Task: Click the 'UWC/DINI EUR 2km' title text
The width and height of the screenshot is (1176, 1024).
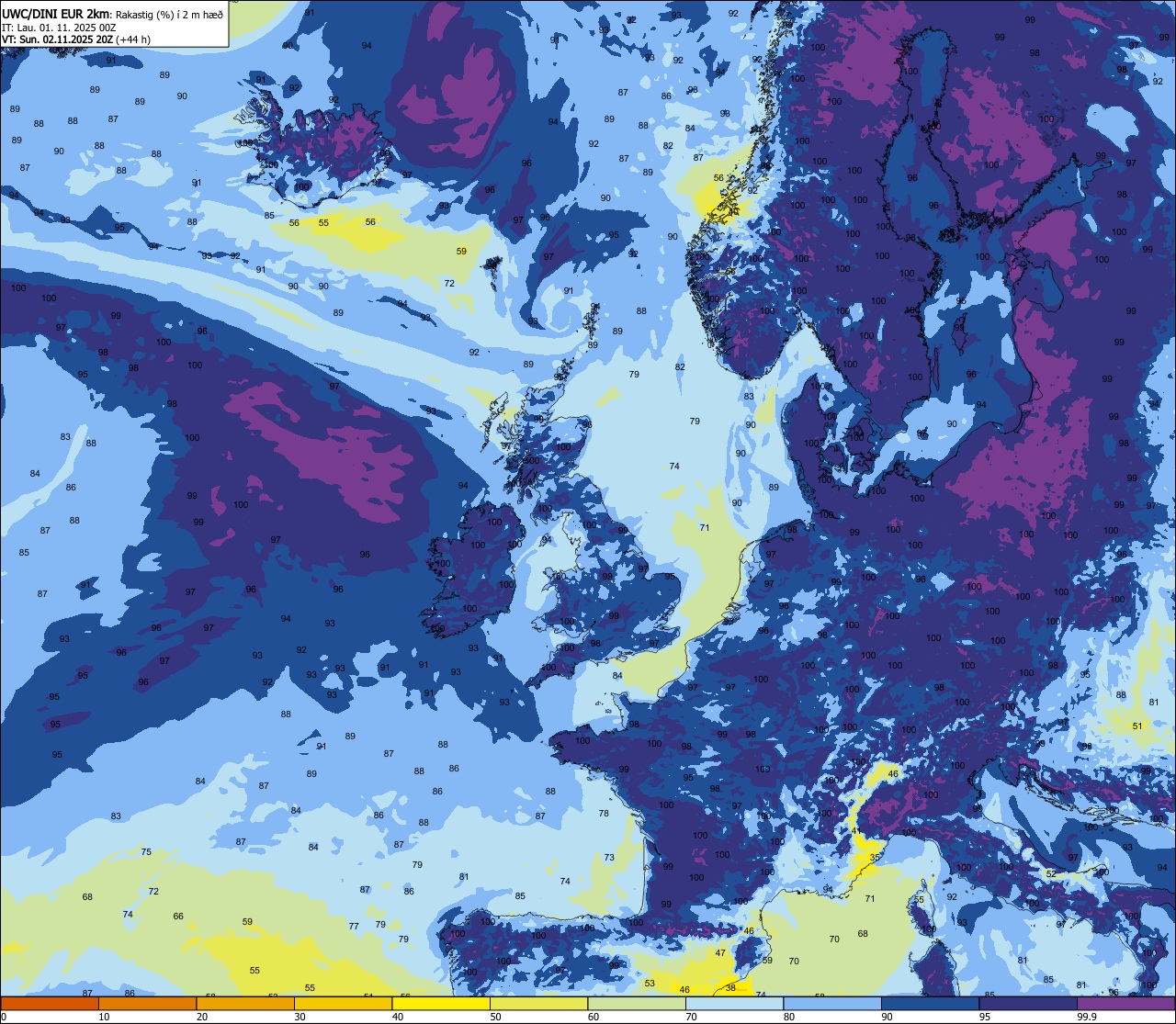Action: click(x=57, y=13)
